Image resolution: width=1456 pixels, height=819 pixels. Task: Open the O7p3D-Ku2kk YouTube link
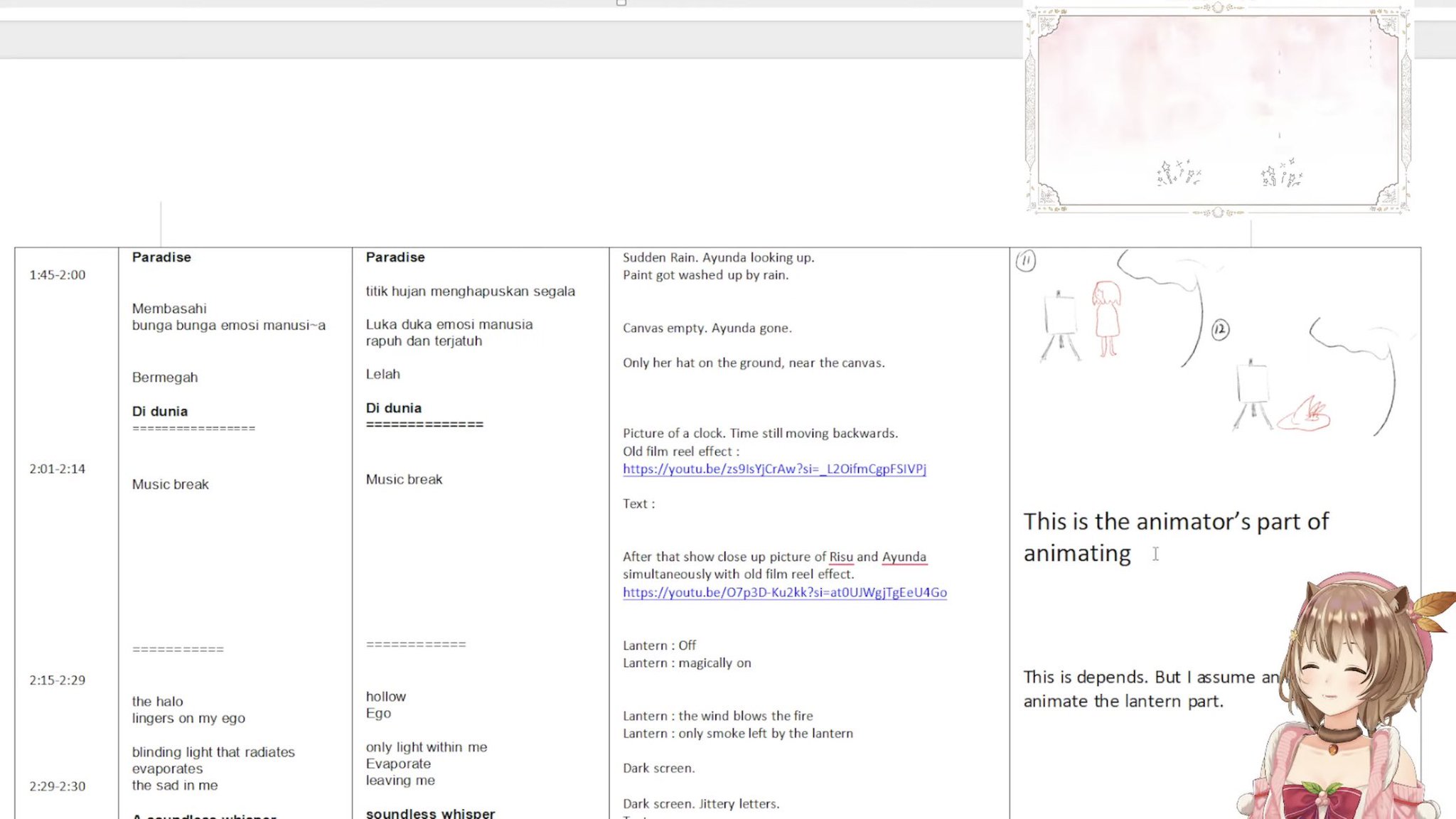click(x=784, y=592)
